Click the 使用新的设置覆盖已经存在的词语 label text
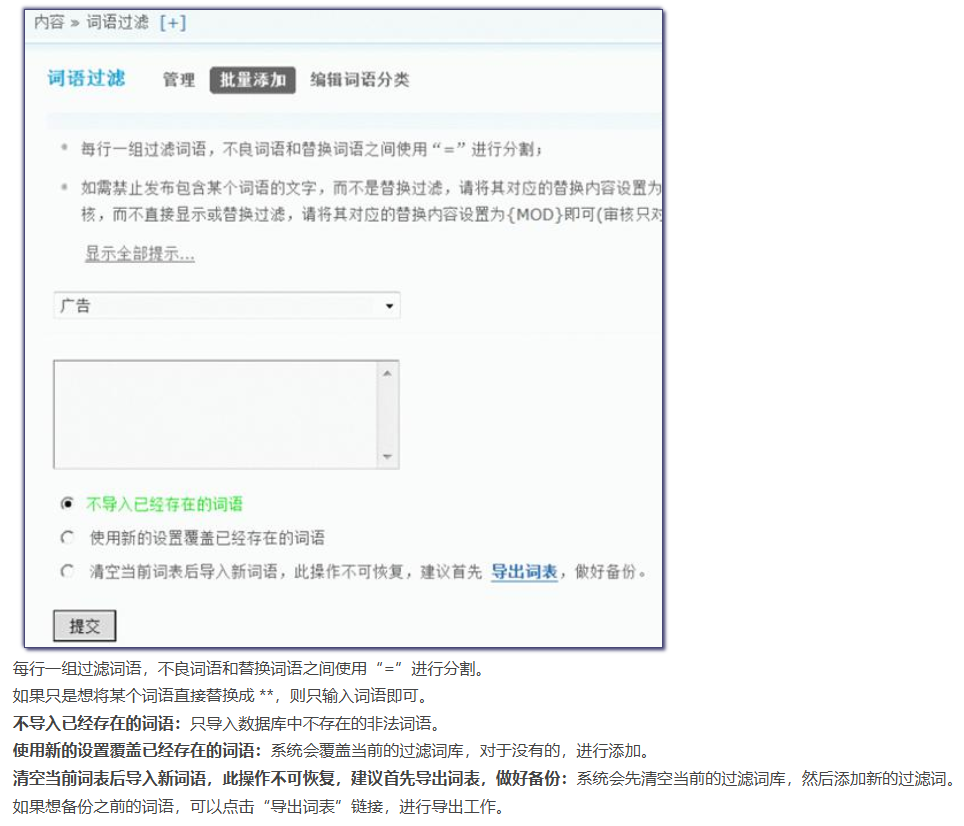 coord(207,538)
